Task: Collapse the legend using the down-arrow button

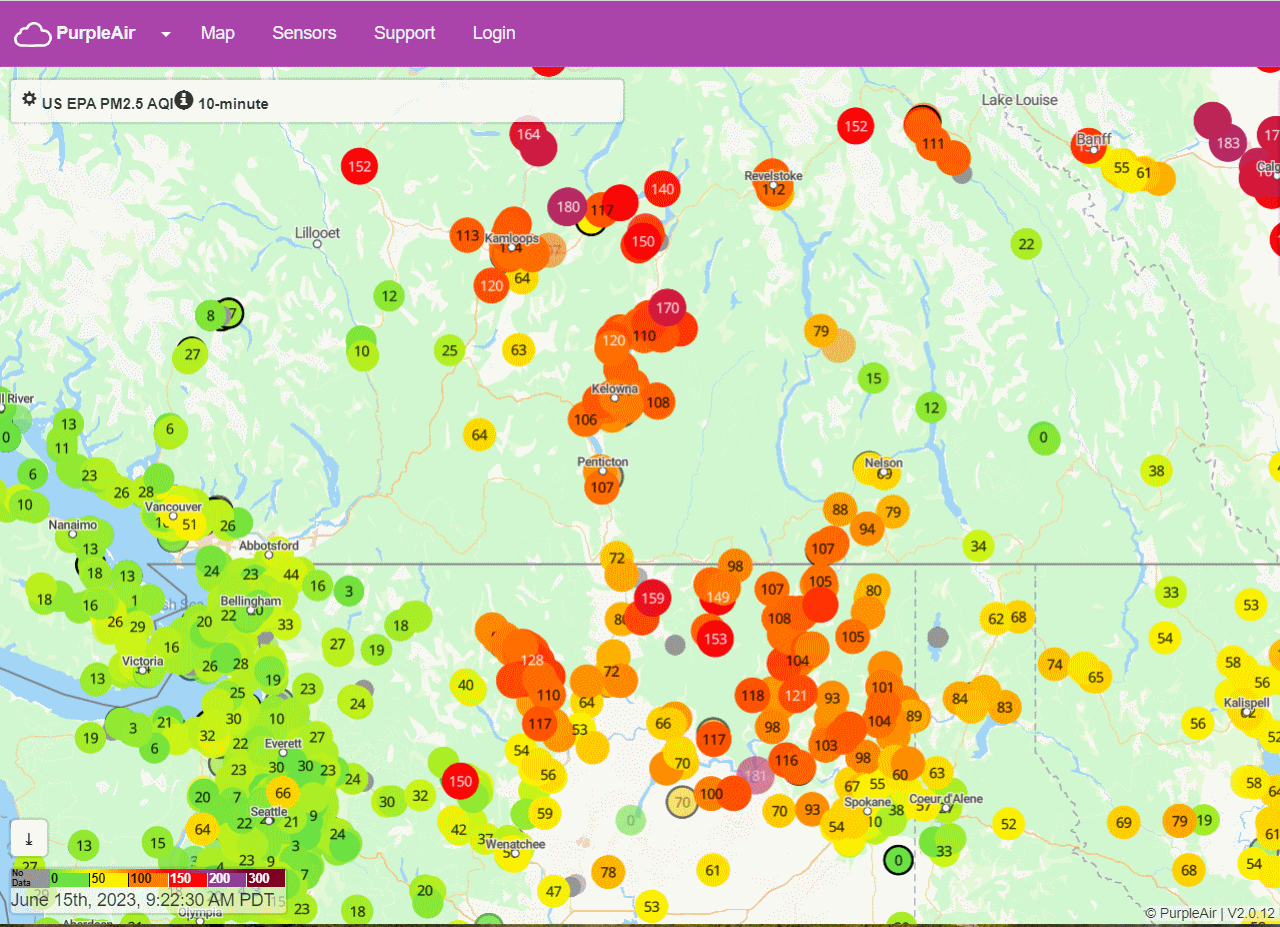Action: [29, 838]
